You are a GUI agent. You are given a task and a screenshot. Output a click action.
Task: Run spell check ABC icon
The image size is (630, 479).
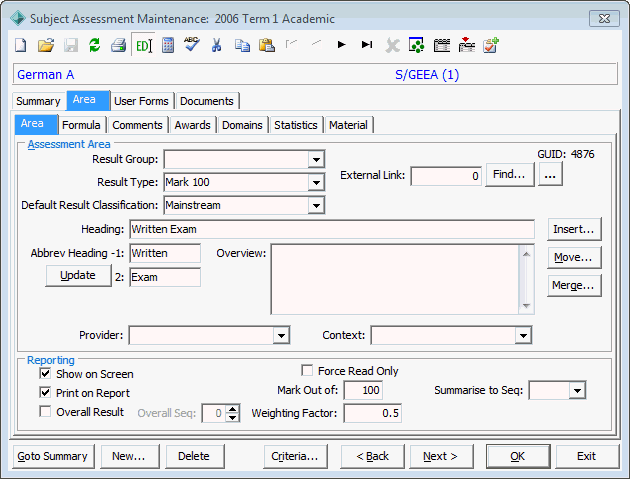pos(192,44)
